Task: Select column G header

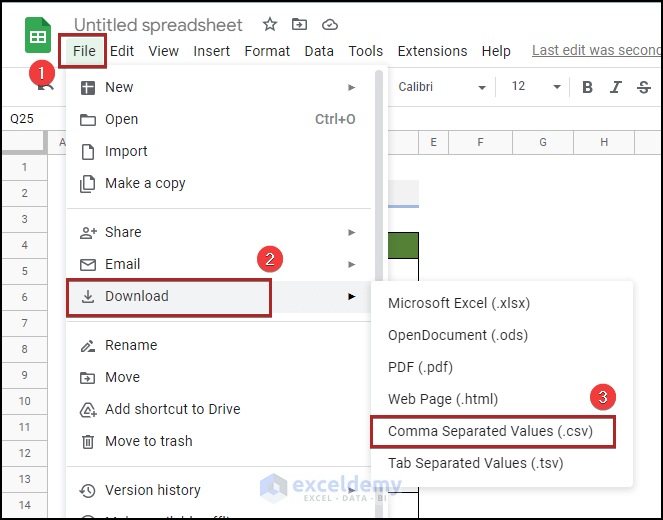Action: [543, 142]
